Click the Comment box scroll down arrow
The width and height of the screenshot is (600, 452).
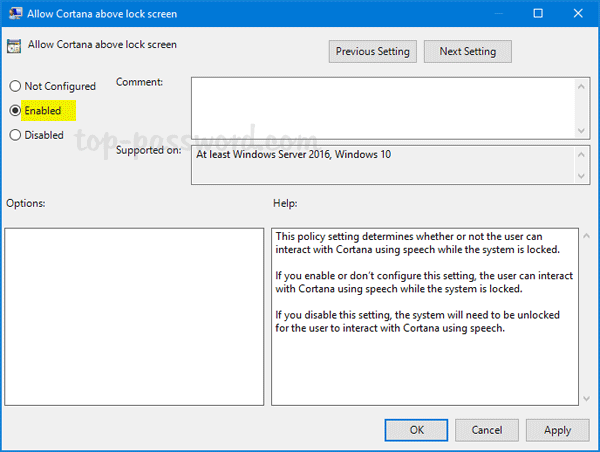coord(581,129)
